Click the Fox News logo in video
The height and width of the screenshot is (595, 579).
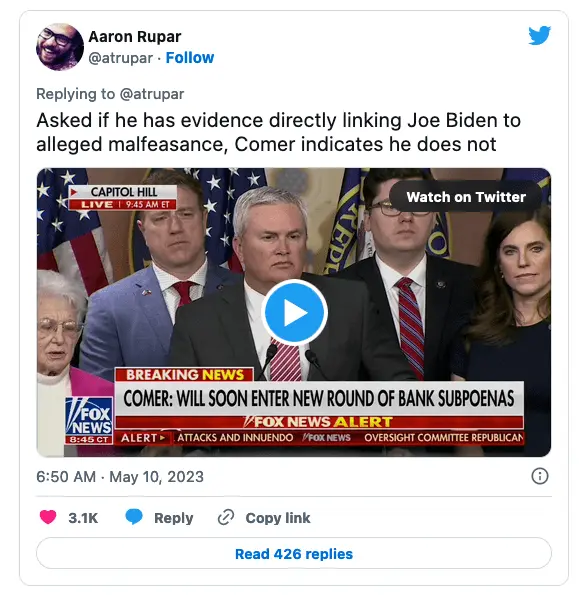(89, 420)
